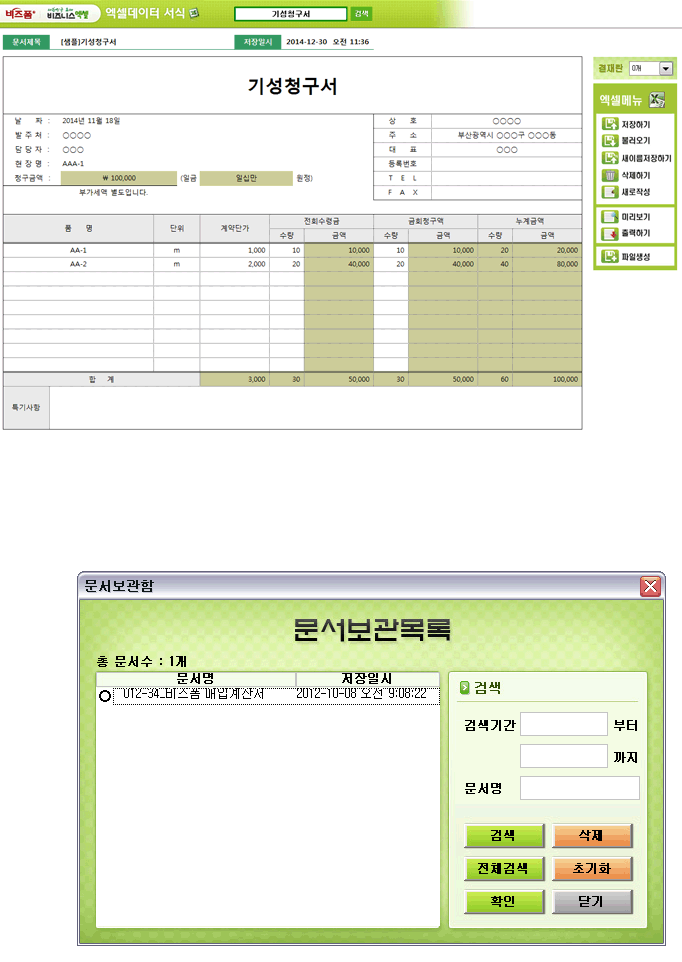682x962 pixels.
Task: Click the 초기화 reset button
Action: [x=592, y=869]
